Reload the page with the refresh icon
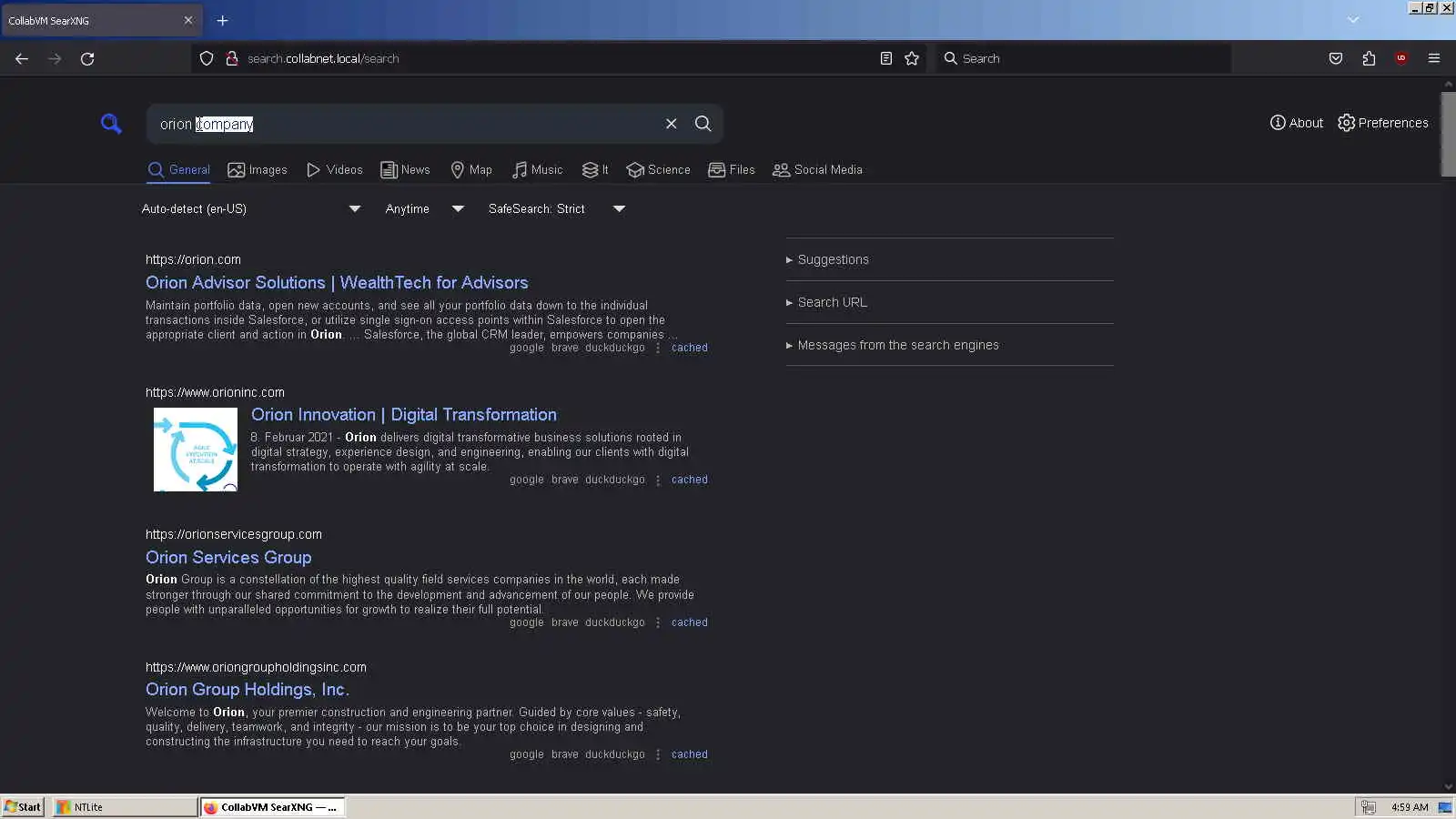Viewport: 1456px width, 819px height. click(87, 58)
